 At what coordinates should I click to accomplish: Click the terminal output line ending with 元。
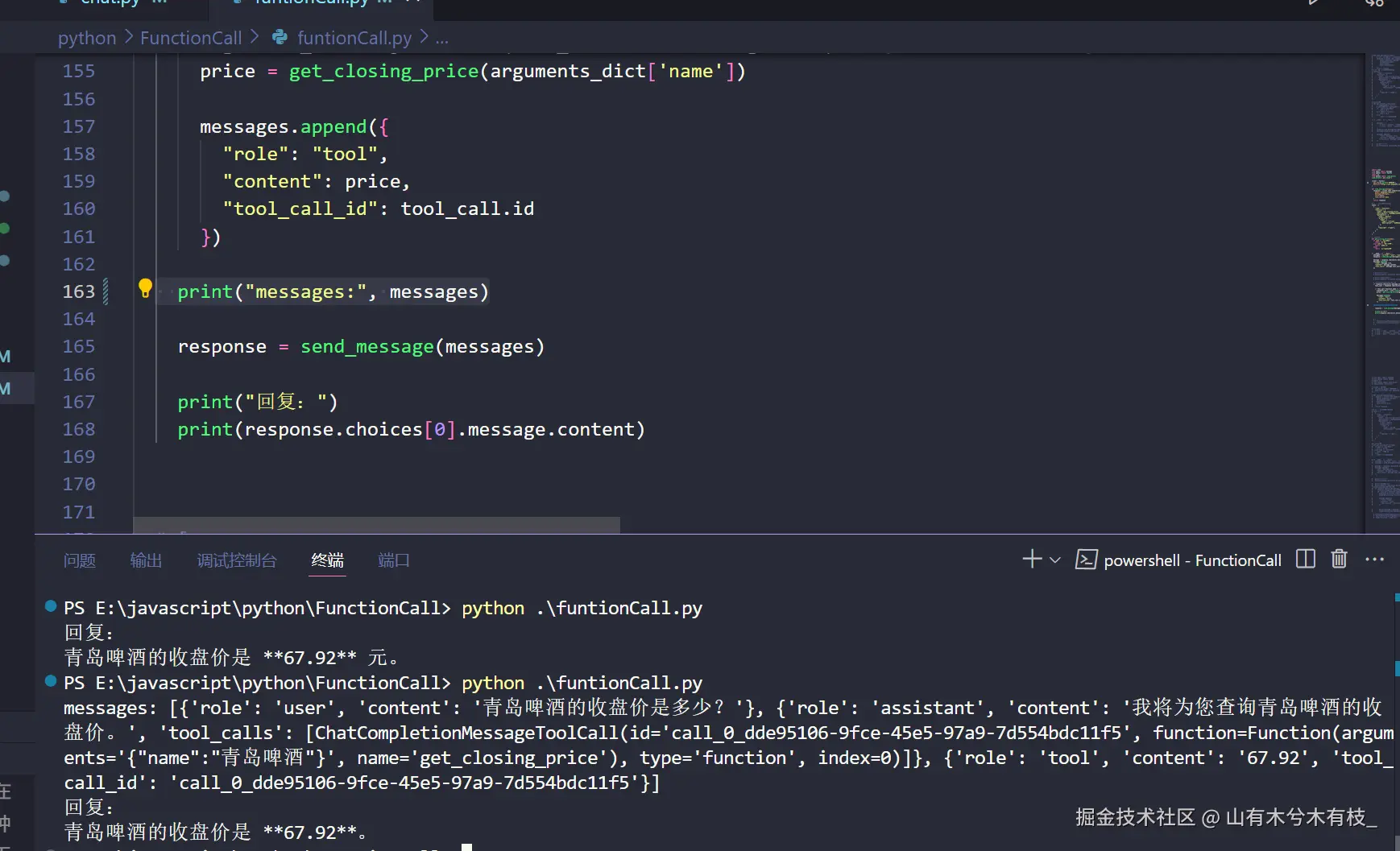tap(232, 658)
